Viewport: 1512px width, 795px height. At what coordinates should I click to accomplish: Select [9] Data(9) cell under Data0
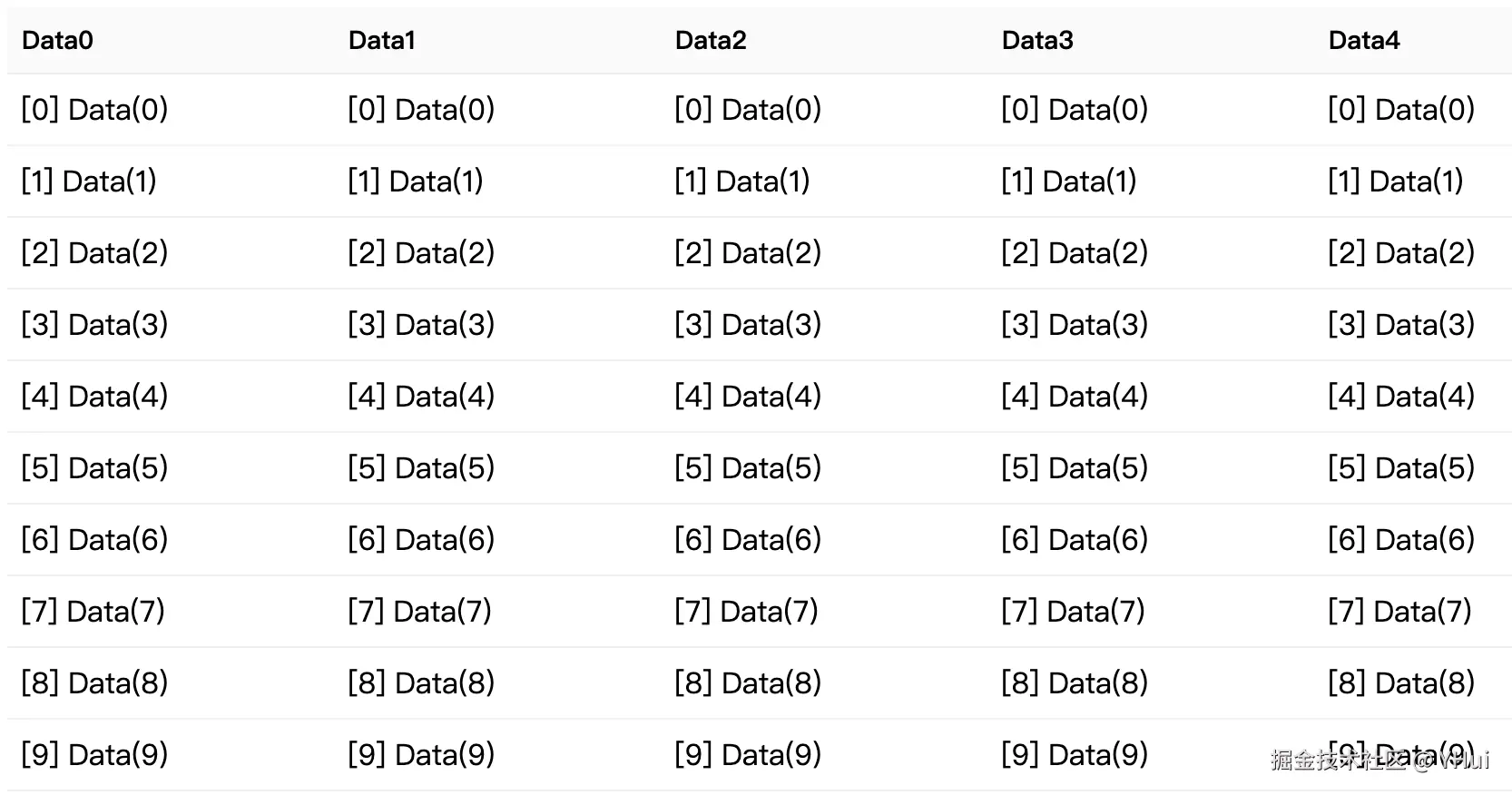[x=95, y=755]
